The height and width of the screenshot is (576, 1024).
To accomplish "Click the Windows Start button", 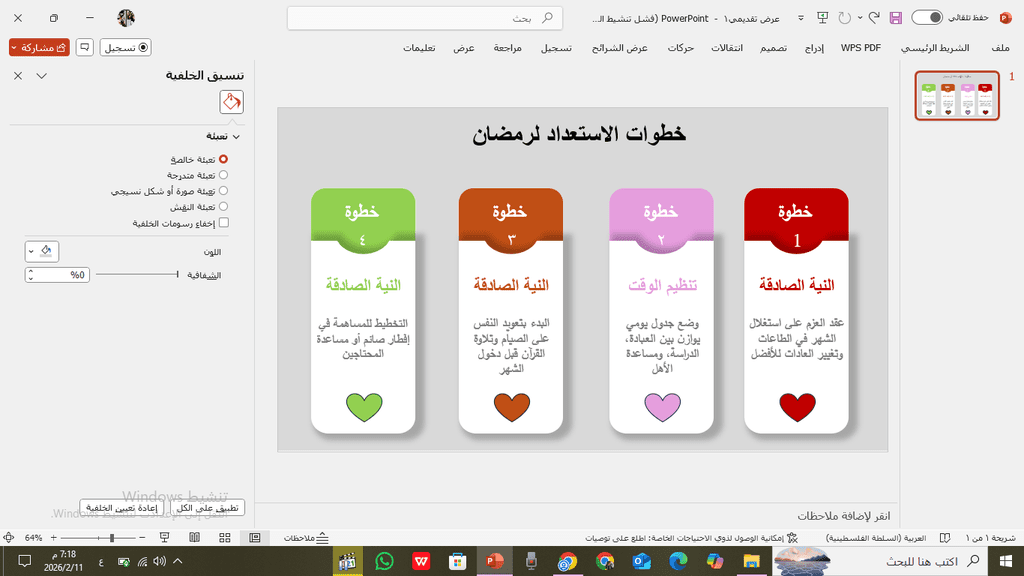I will [x=1006, y=561].
